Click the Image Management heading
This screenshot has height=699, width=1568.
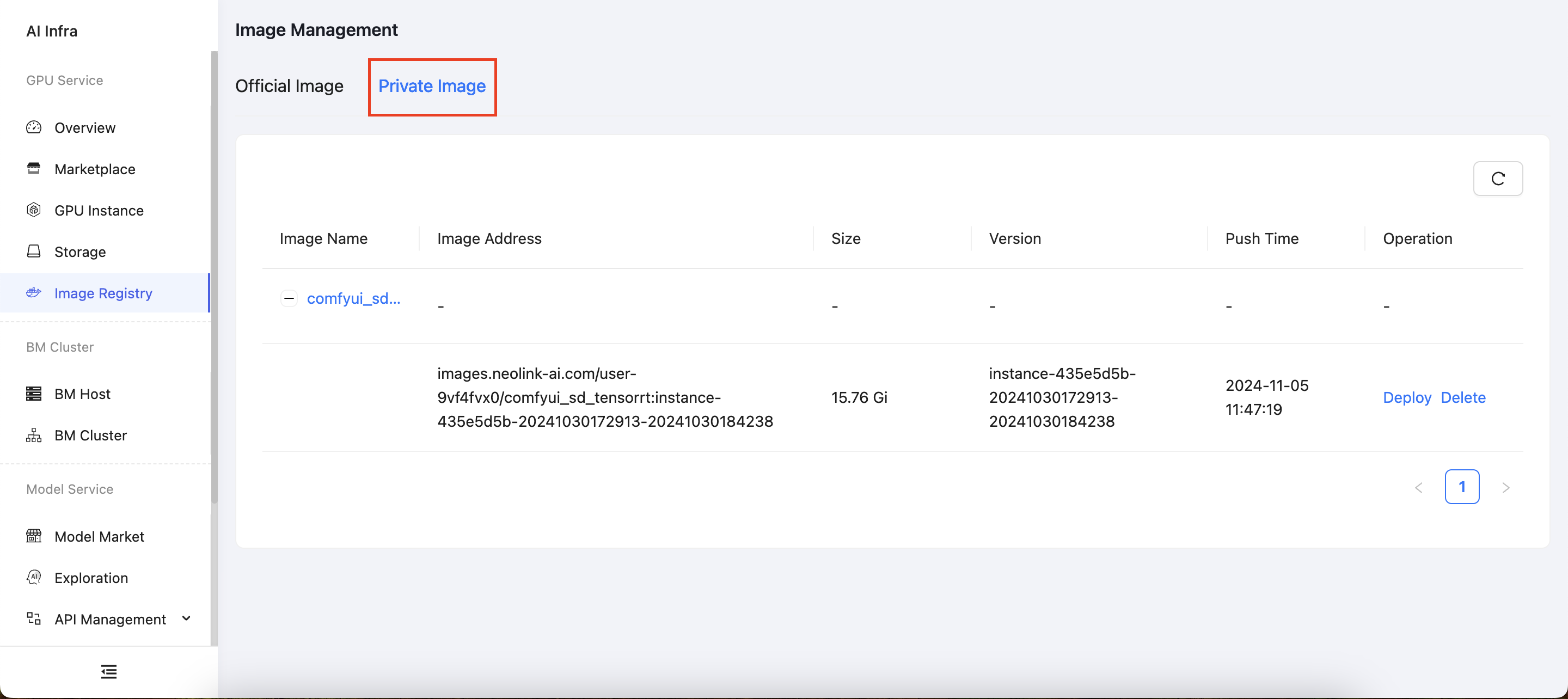point(316,29)
